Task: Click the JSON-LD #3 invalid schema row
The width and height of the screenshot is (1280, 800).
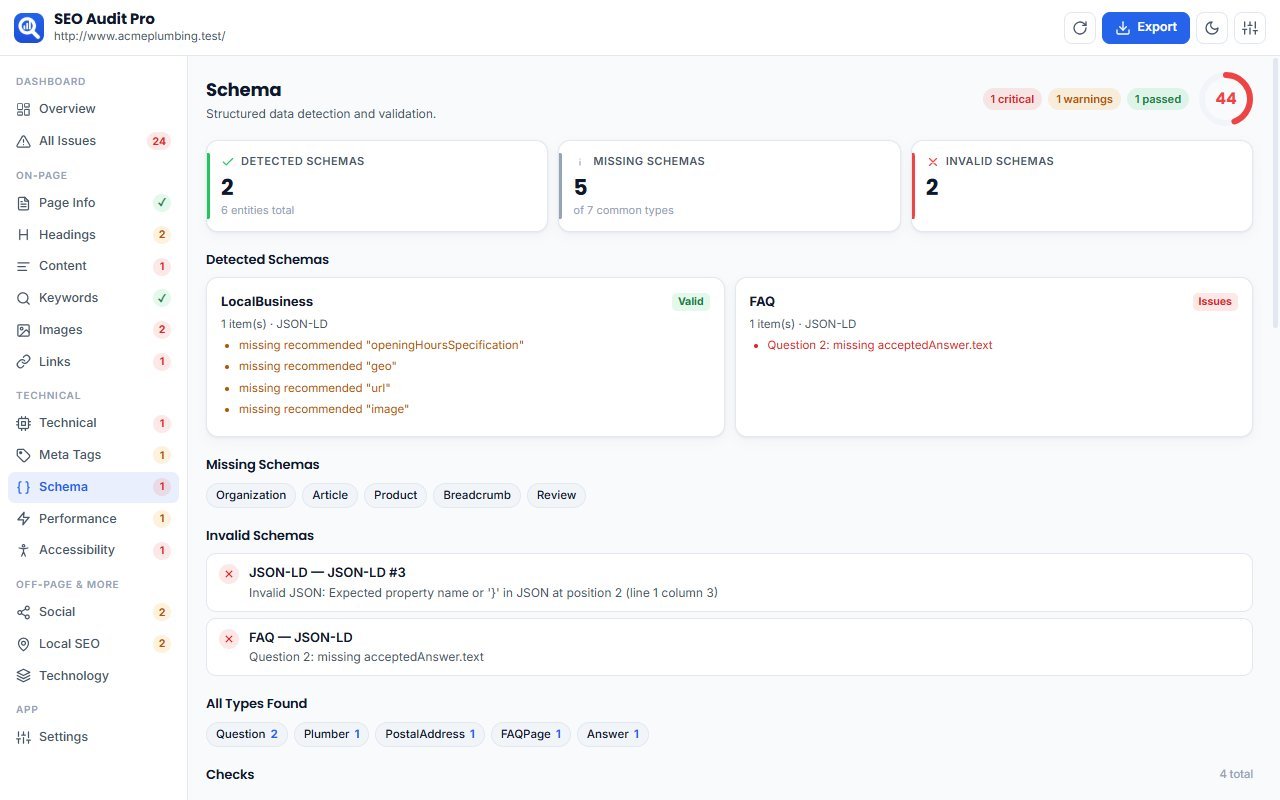Action: [x=729, y=582]
